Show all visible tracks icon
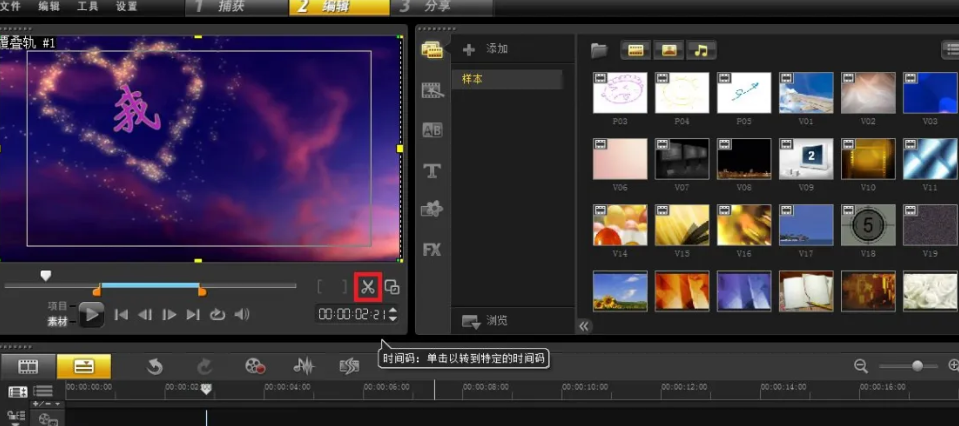This screenshot has height=426, width=959. tap(17, 392)
